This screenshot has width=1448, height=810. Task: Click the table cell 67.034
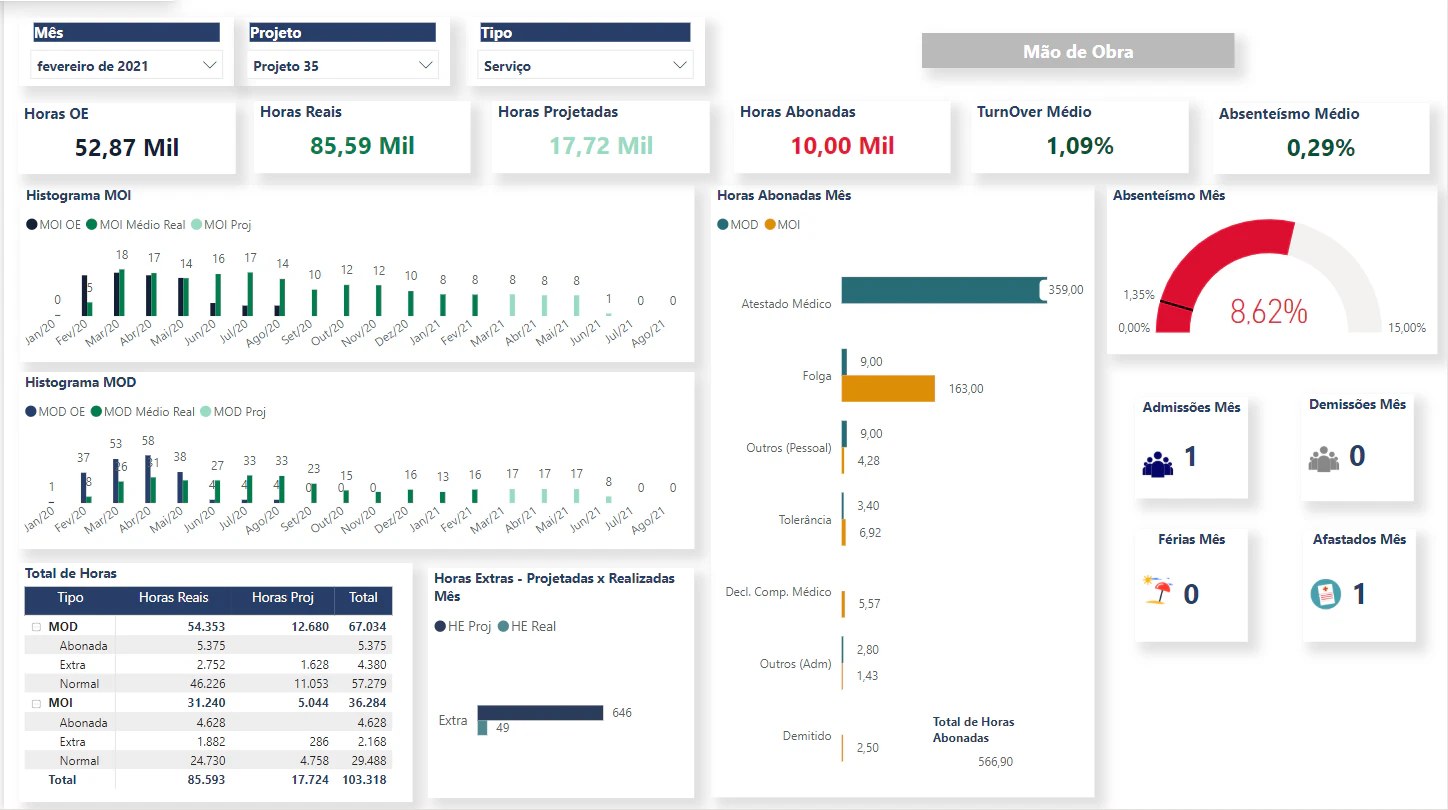[366, 627]
